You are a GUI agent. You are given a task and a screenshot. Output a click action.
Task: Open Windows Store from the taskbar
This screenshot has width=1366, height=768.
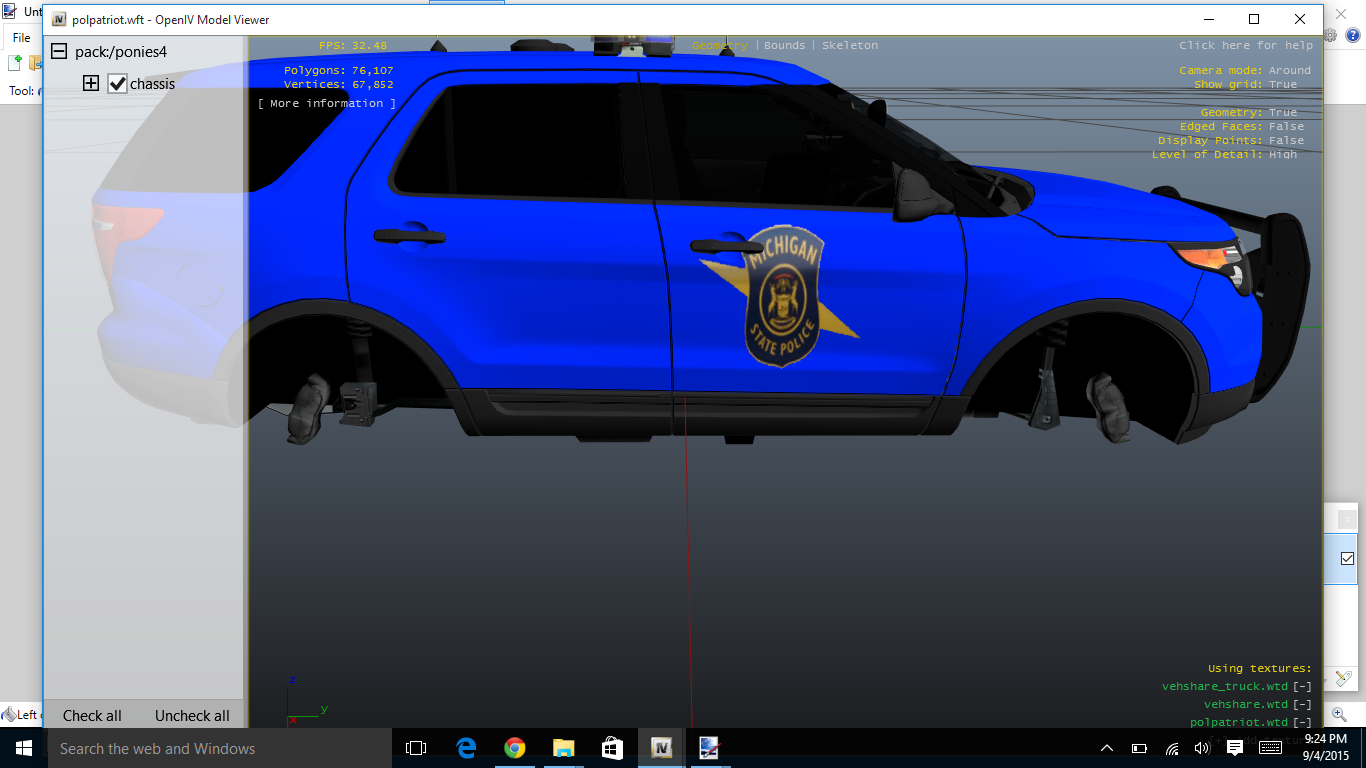pyautogui.click(x=612, y=748)
